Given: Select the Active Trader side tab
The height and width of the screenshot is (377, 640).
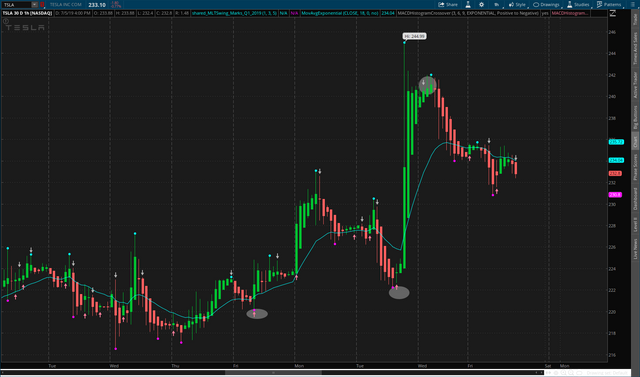Looking at the screenshot, I should click(x=636, y=85).
